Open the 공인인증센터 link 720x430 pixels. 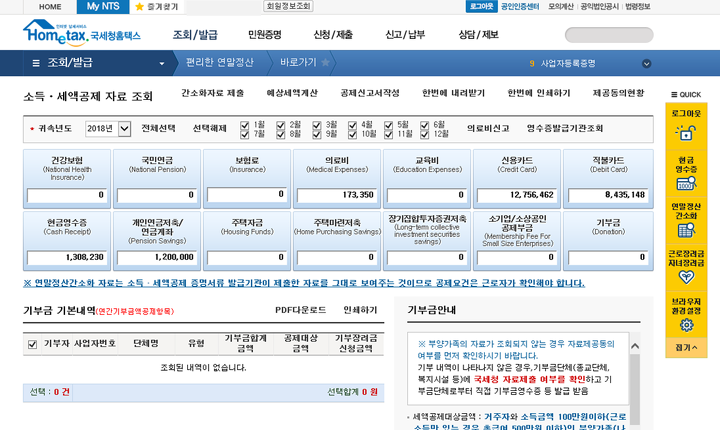pos(520,7)
